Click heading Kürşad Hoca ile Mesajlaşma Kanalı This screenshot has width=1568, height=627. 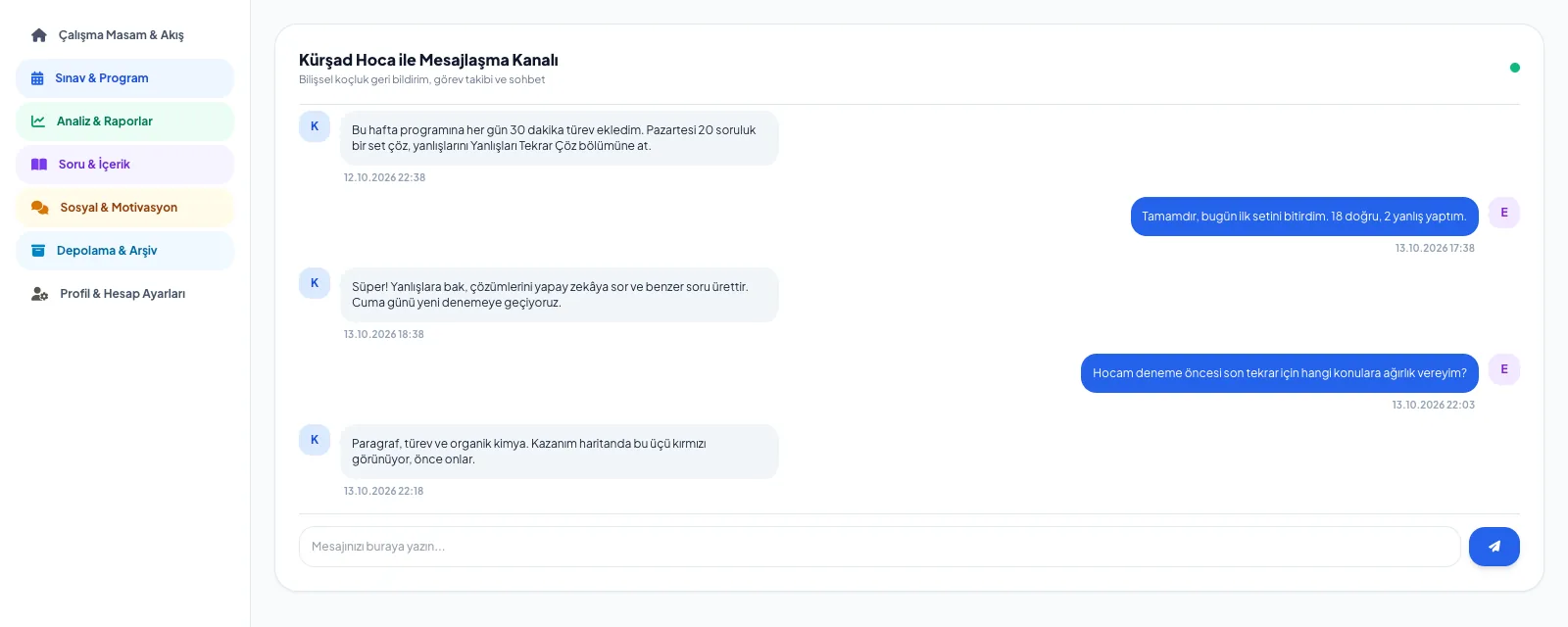click(428, 60)
